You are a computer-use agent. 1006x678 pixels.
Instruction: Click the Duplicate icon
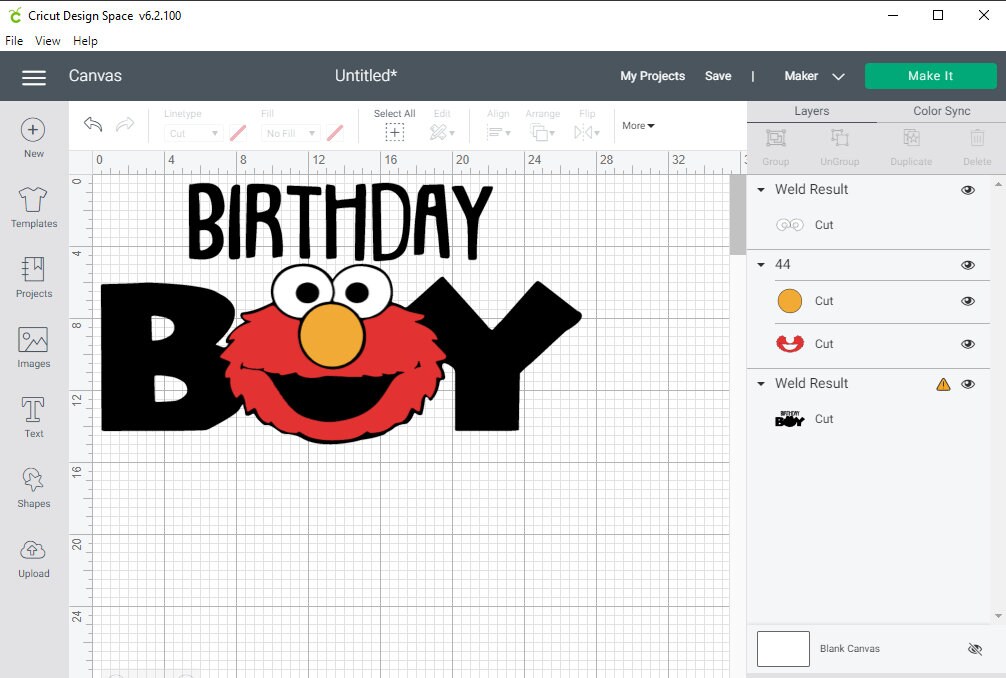[x=911, y=139]
